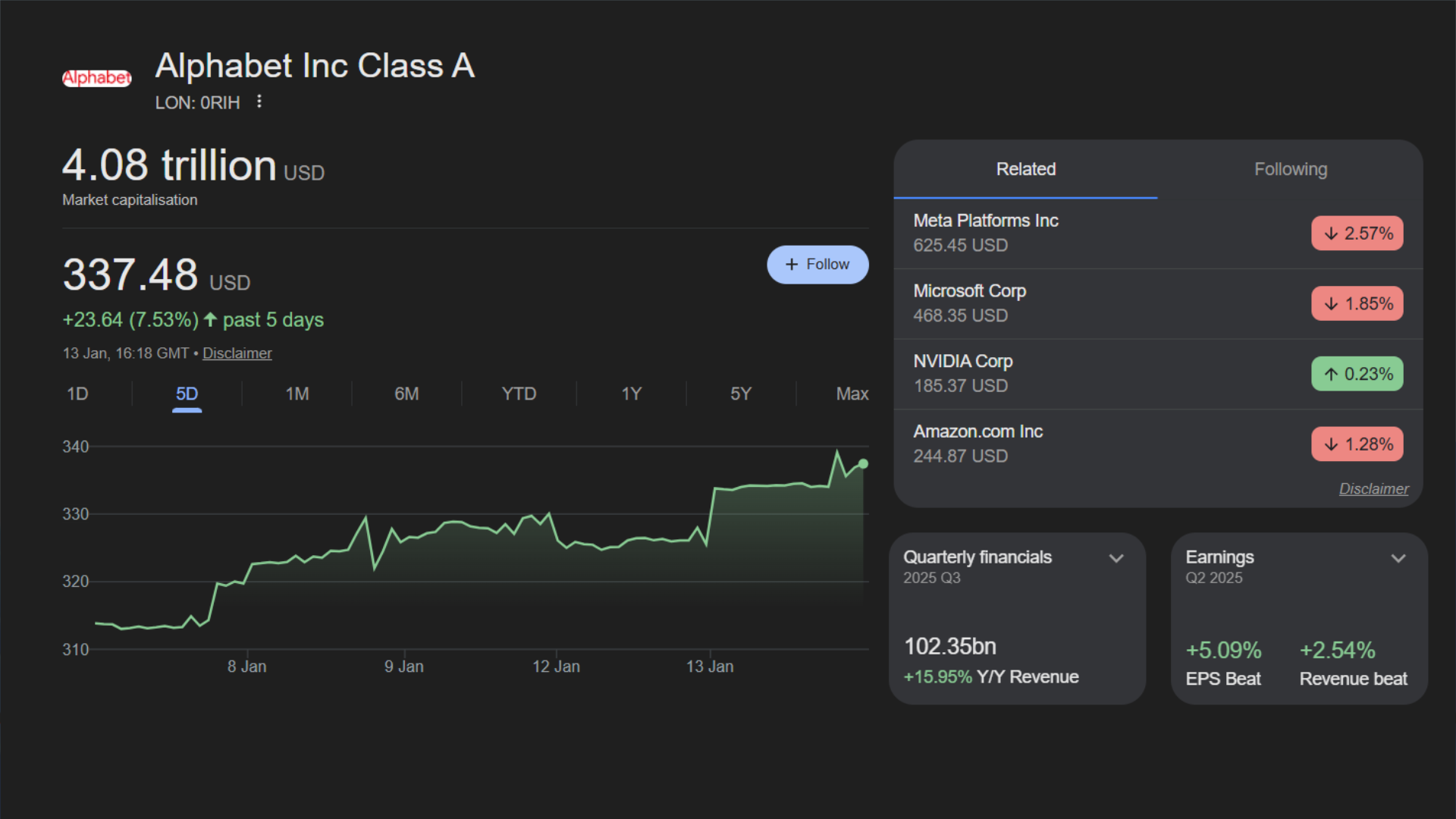
Task: Open the Related stocks tab
Action: point(1025,169)
